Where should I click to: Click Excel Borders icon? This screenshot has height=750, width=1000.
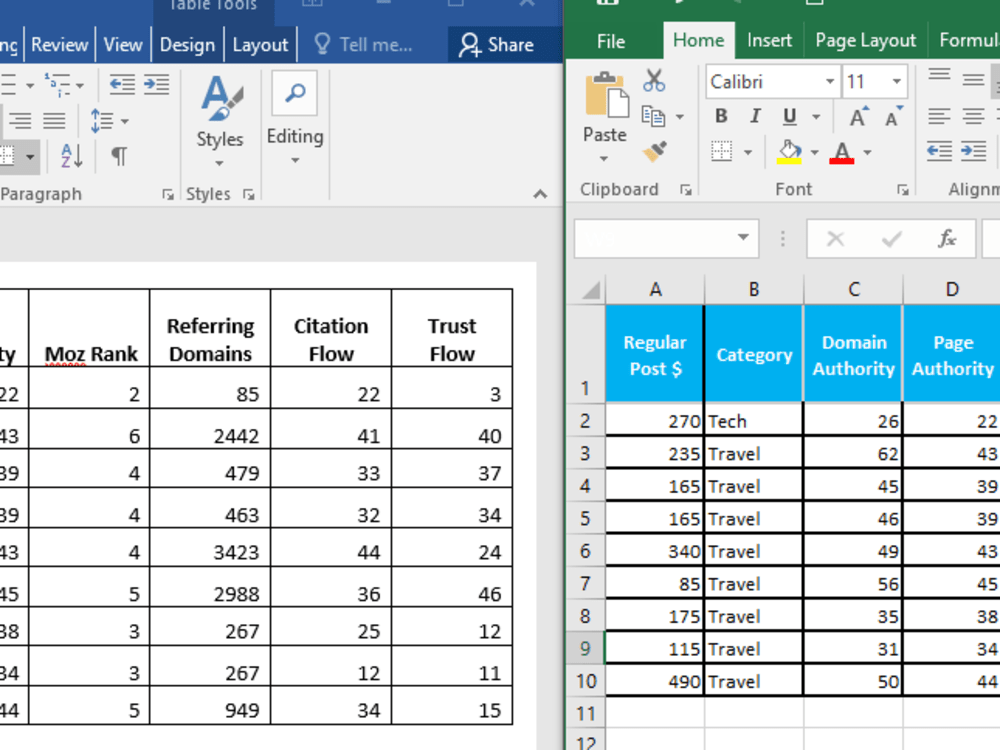[722, 152]
